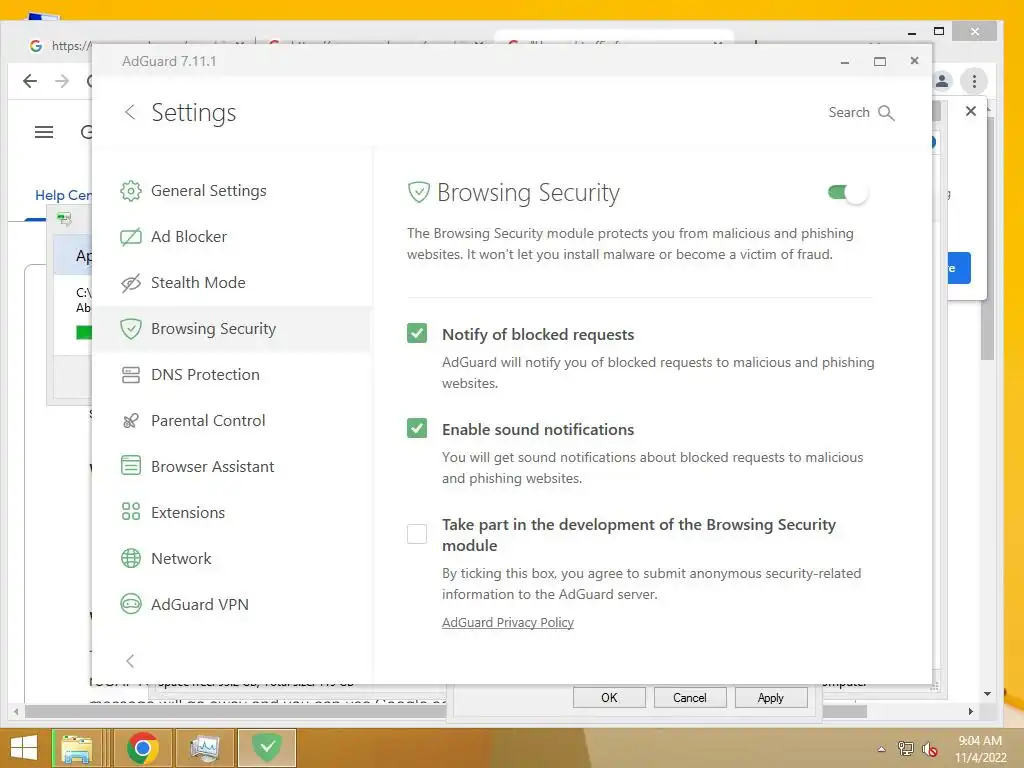The height and width of the screenshot is (768, 1024).
Task: Click the Extensions grid icon
Action: pyautogui.click(x=131, y=512)
